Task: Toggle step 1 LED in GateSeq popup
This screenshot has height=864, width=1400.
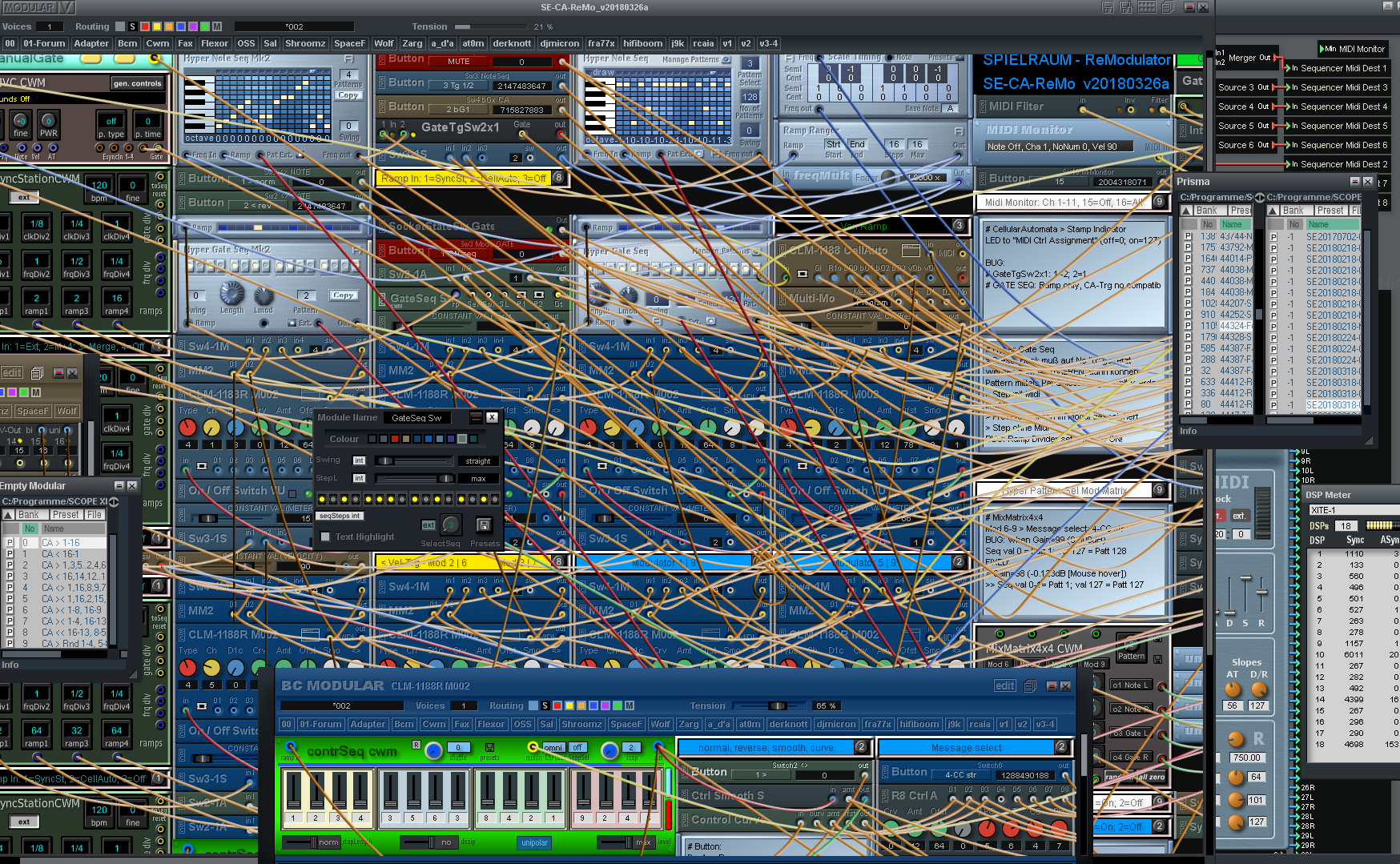Action: [x=323, y=499]
